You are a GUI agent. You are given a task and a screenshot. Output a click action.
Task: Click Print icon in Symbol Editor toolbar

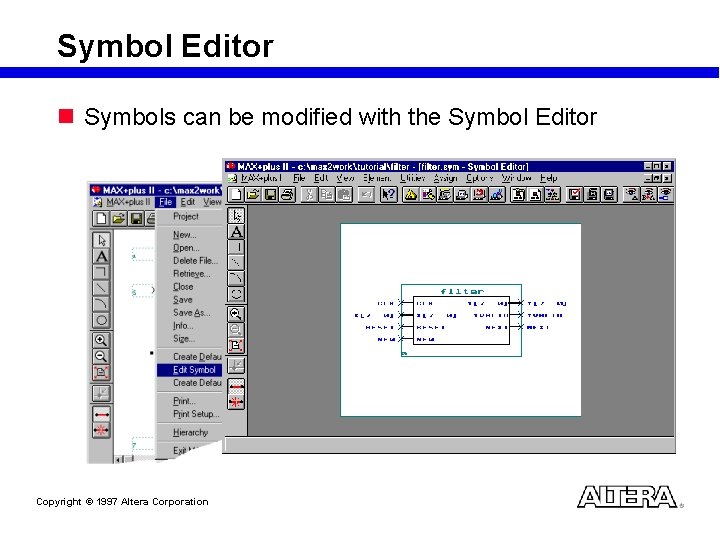[x=287, y=195]
